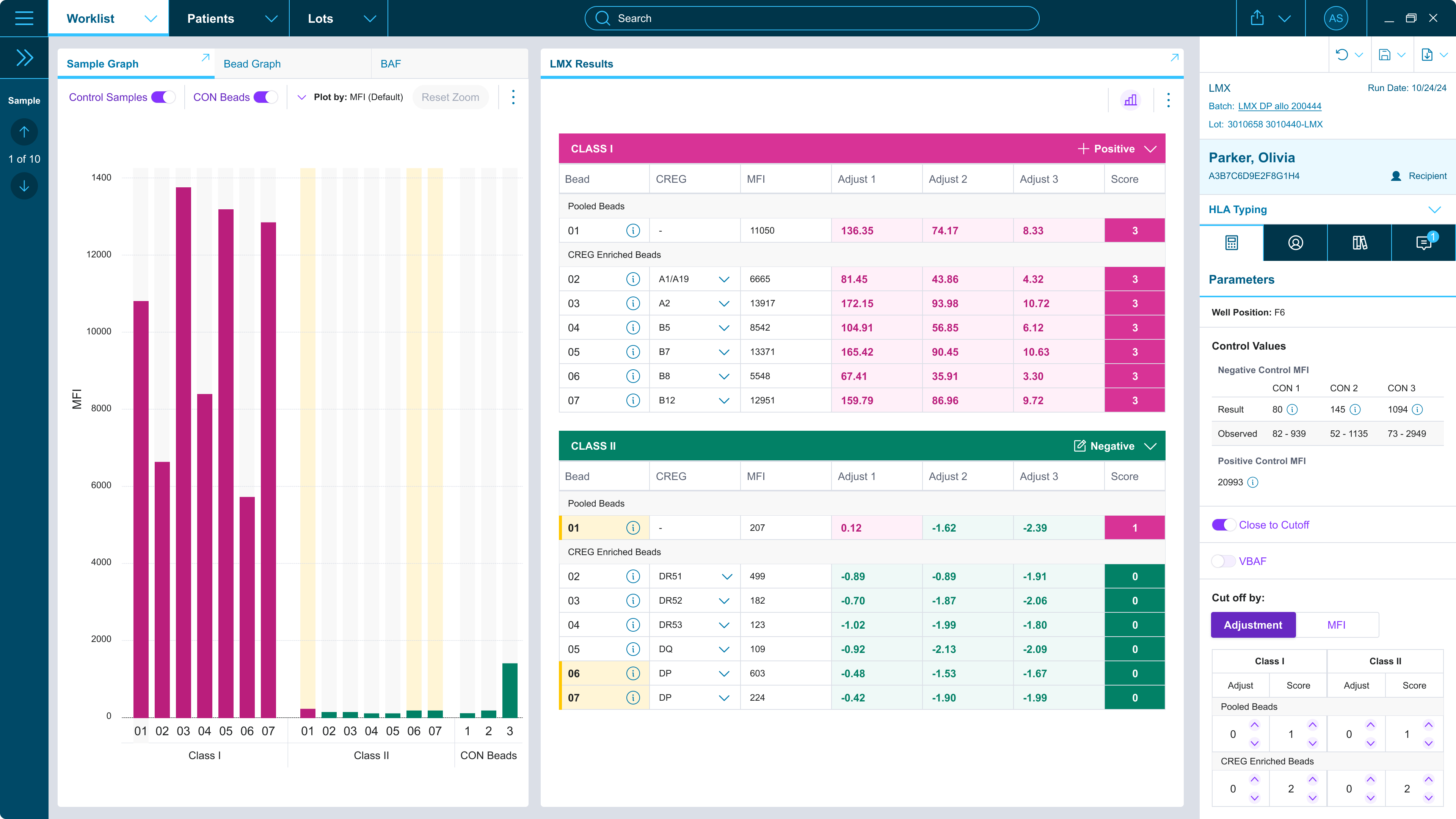Go to next sample with down arrow
This screenshot has width=1456, height=819.
tap(24, 186)
